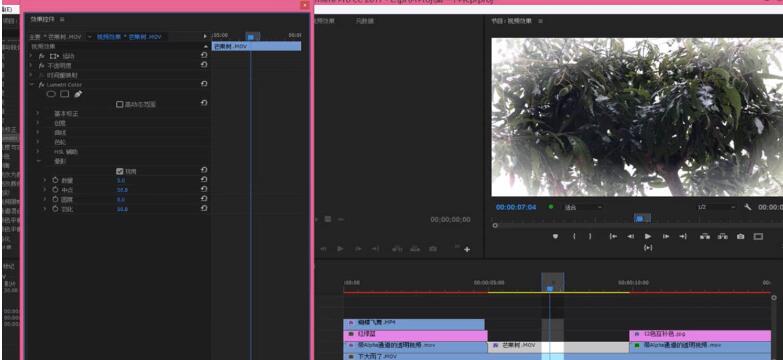Select the rectangle mask tool under Lumetri Color
The width and height of the screenshot is (783, 360).
point(64,94)
